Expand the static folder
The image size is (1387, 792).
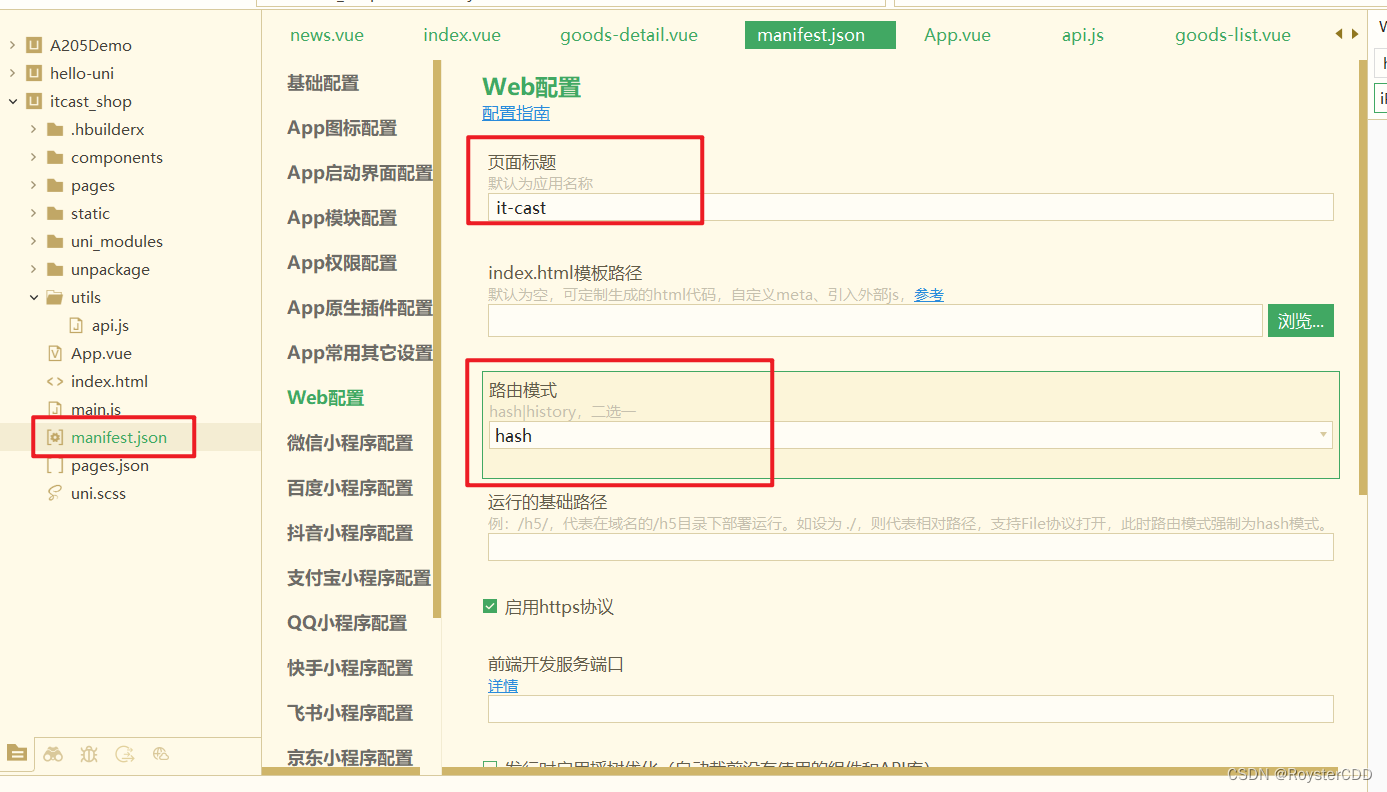pyautogui.click(x=33, y=213)
